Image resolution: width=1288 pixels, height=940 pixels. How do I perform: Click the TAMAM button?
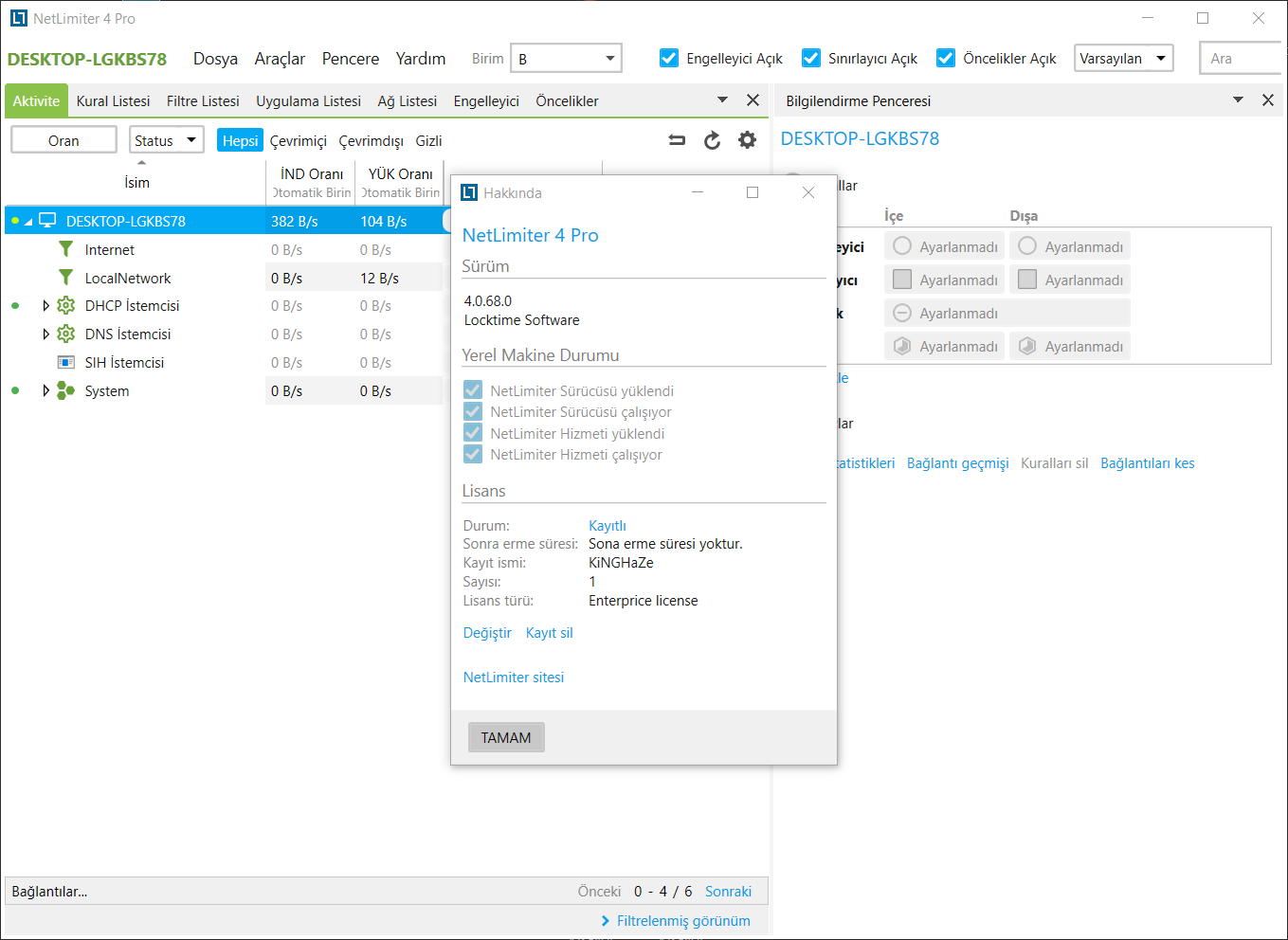[x=506, y=737]
